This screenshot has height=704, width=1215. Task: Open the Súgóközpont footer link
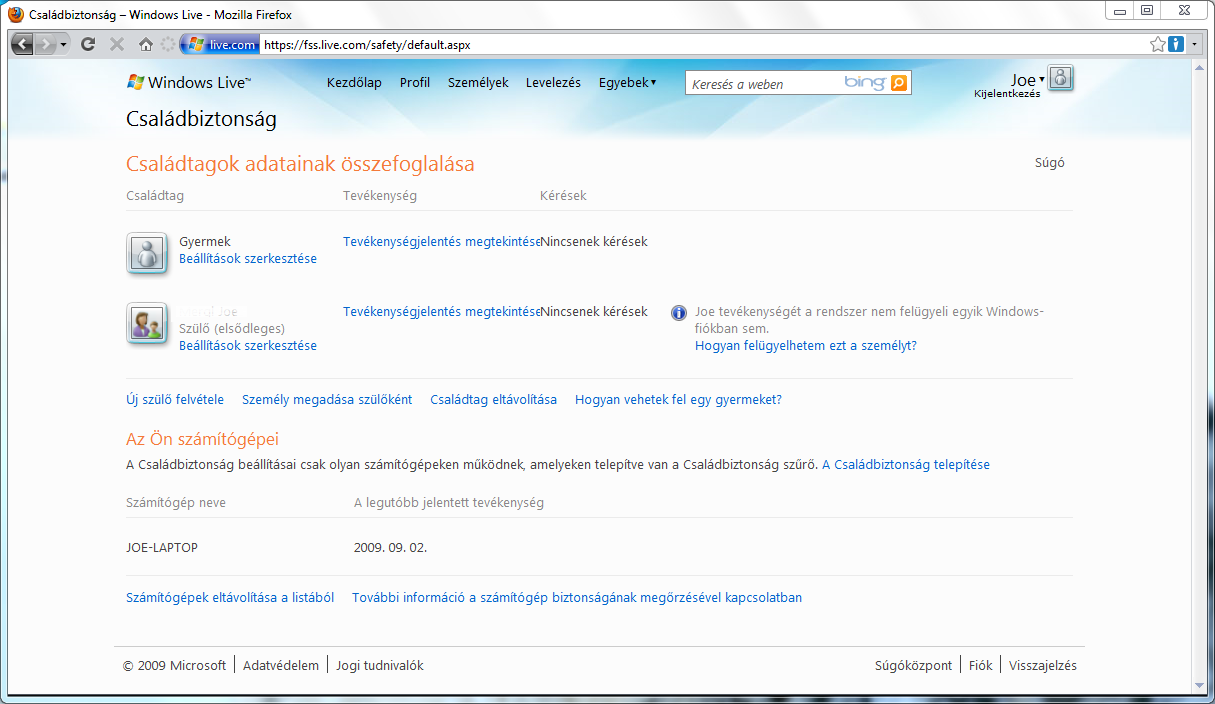913,666
